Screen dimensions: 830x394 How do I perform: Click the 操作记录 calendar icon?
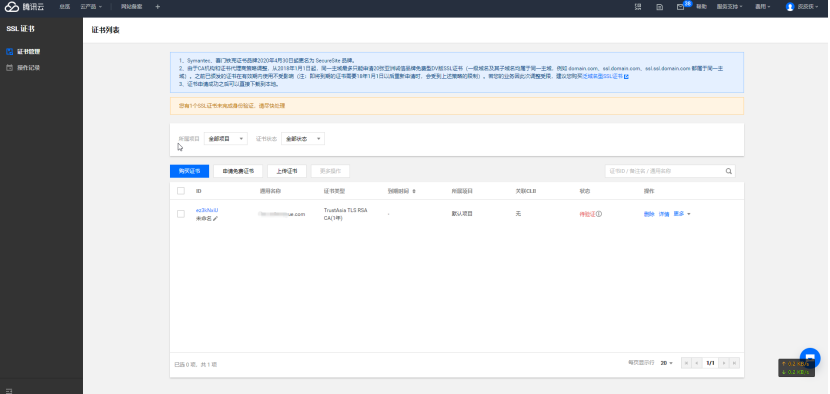click(9, 68)
